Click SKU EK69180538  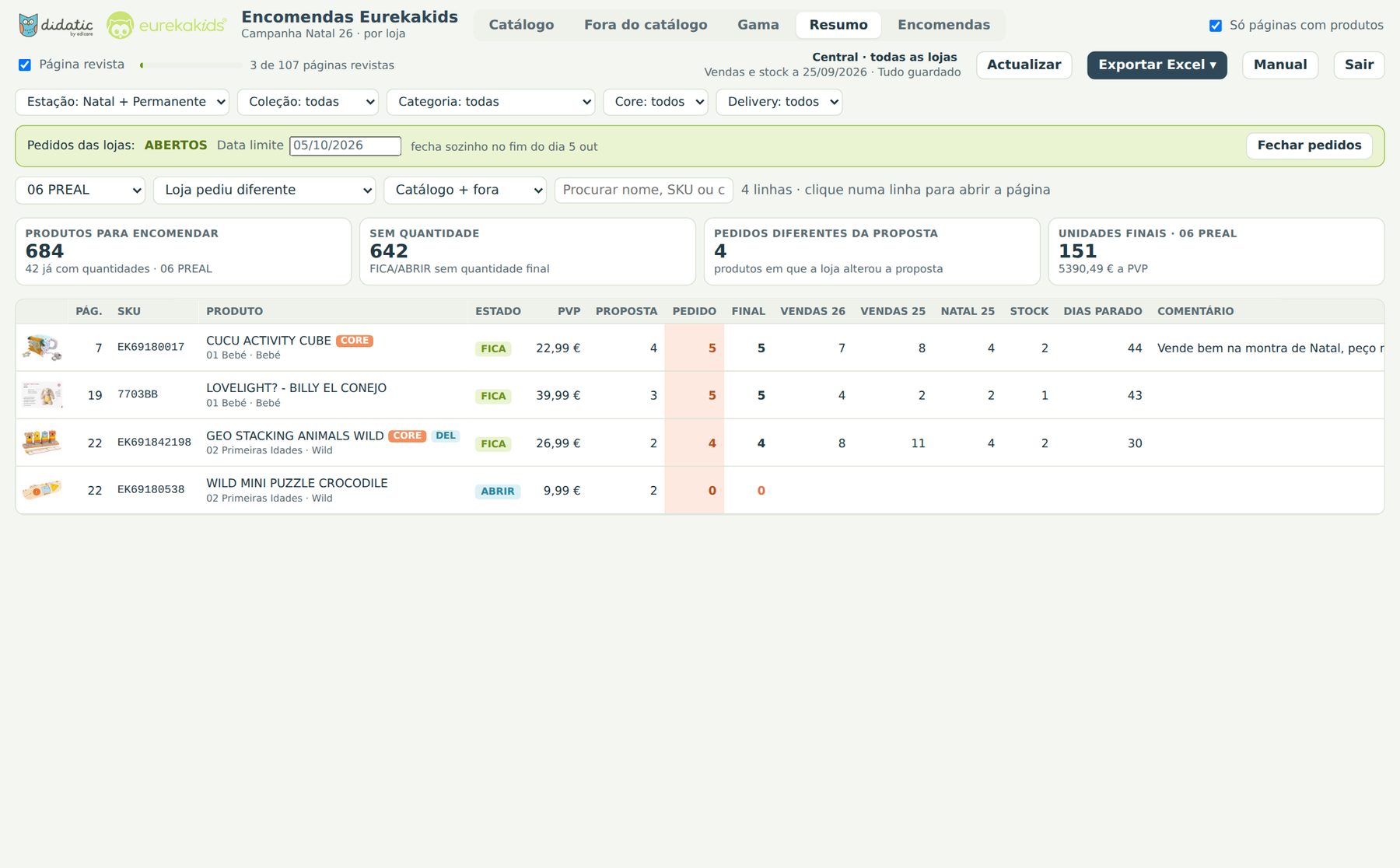pos(151,489)
